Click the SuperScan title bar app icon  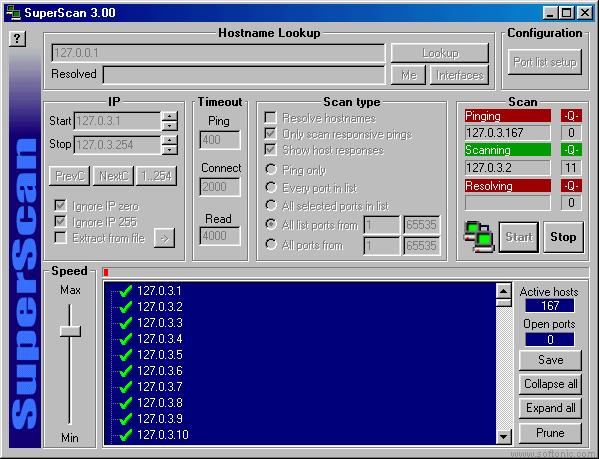13,12
